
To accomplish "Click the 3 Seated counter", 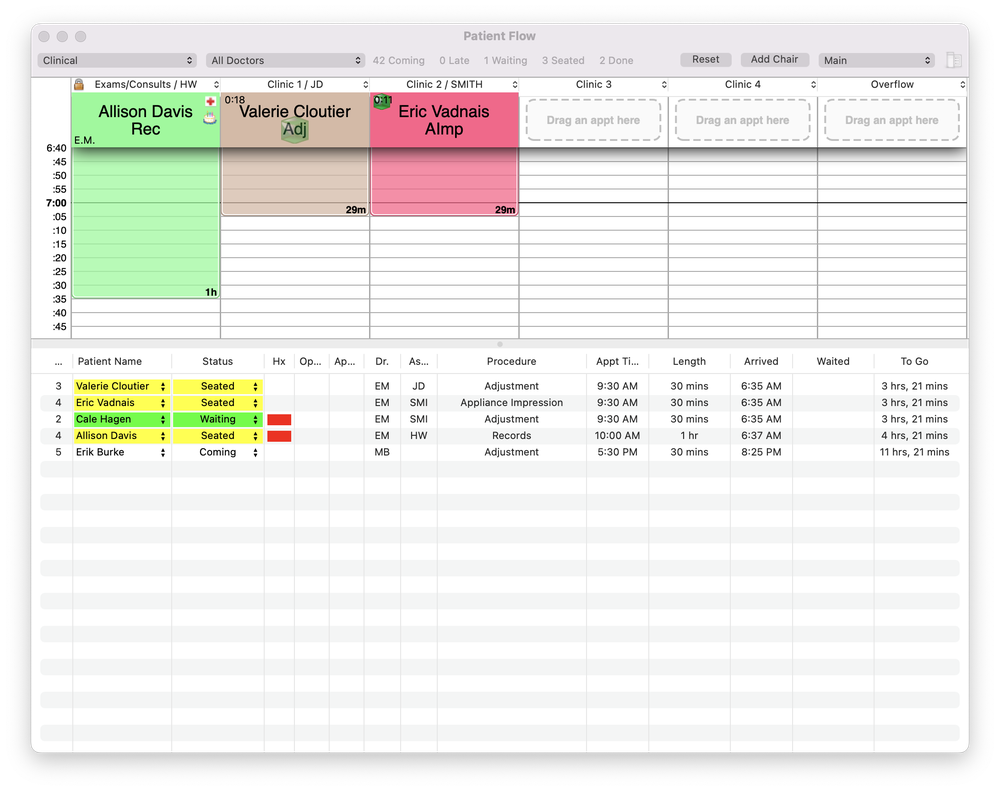I will (x=563, y=61).
